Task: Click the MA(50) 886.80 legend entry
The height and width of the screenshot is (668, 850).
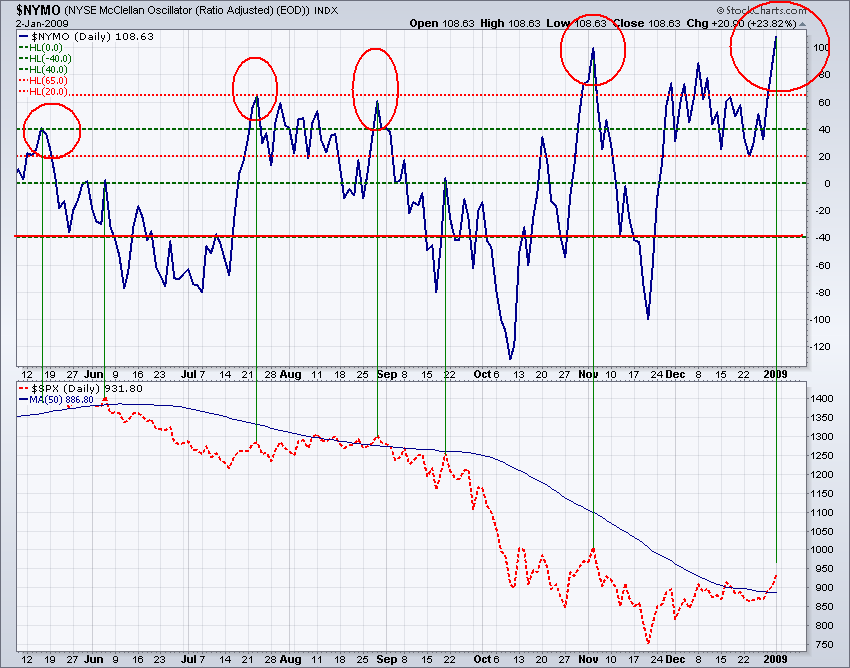Action: coord(56,400)
